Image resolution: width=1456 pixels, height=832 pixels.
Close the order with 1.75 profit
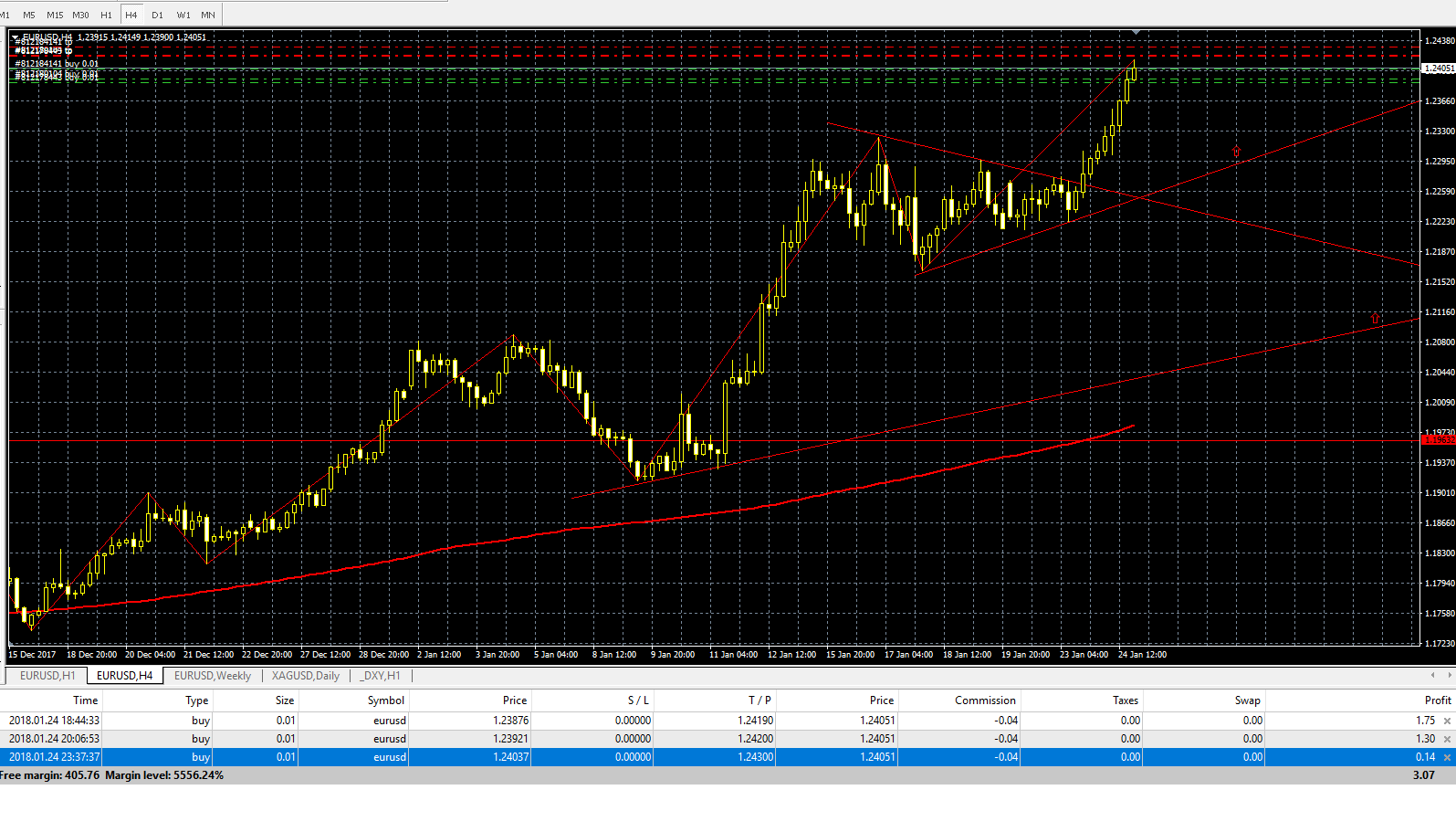coord(1447,721)
